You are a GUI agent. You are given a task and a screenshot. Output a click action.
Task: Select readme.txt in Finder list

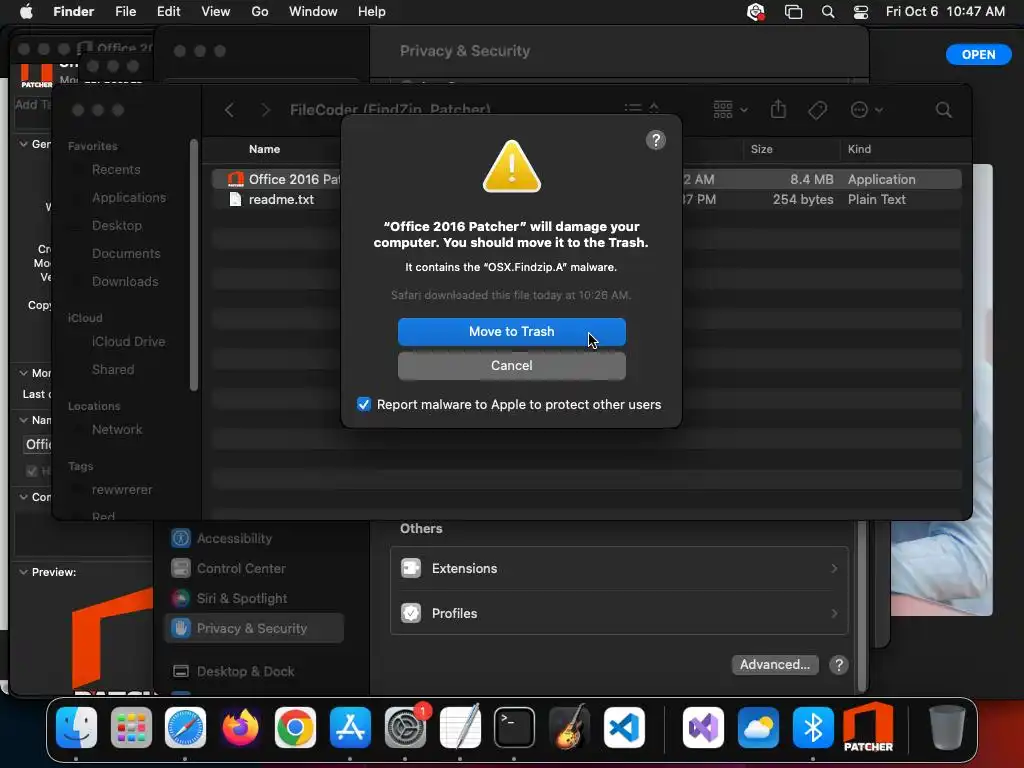coord(586,200)
